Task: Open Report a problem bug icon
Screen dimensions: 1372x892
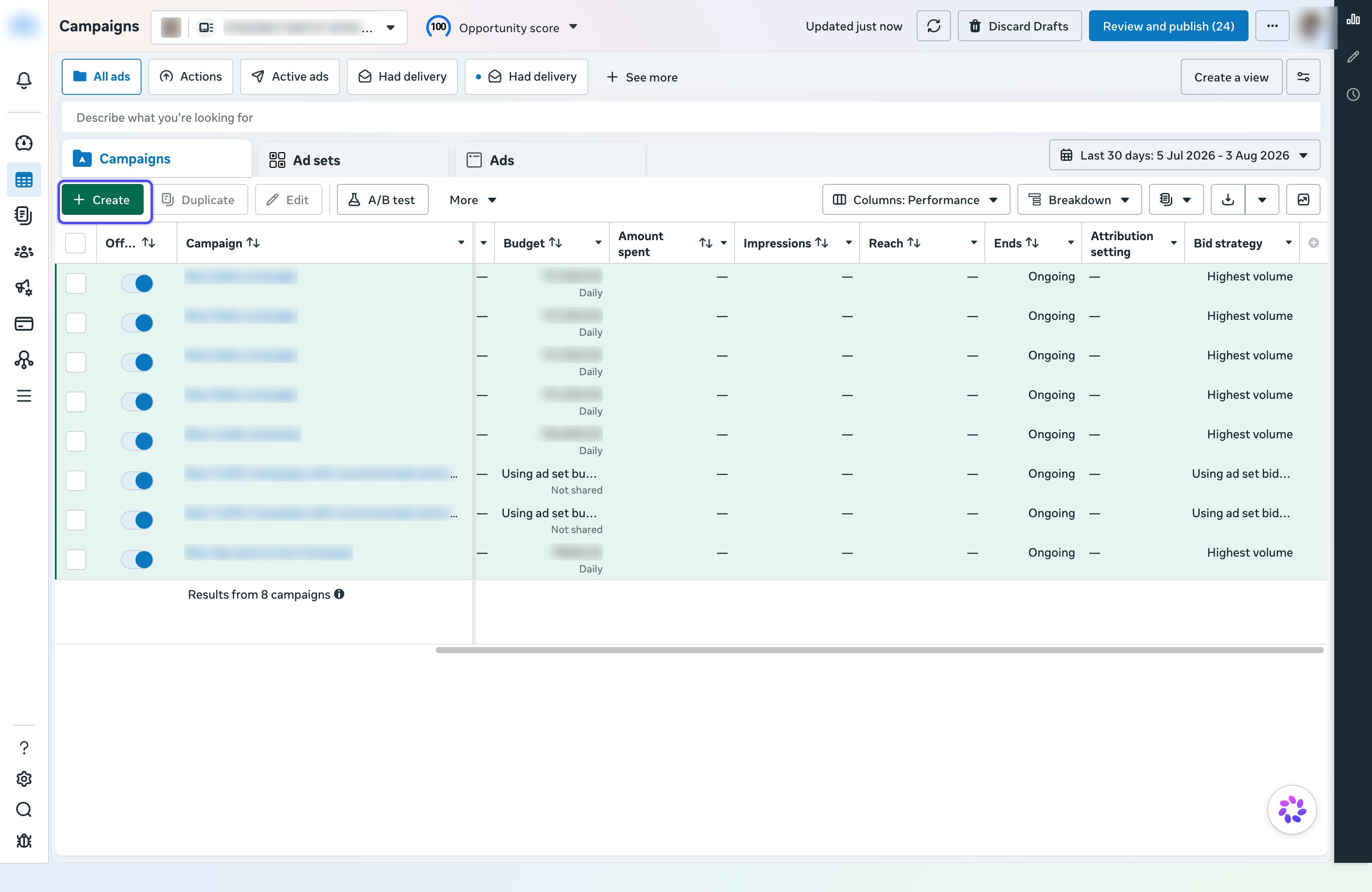Action: point(24,841)
